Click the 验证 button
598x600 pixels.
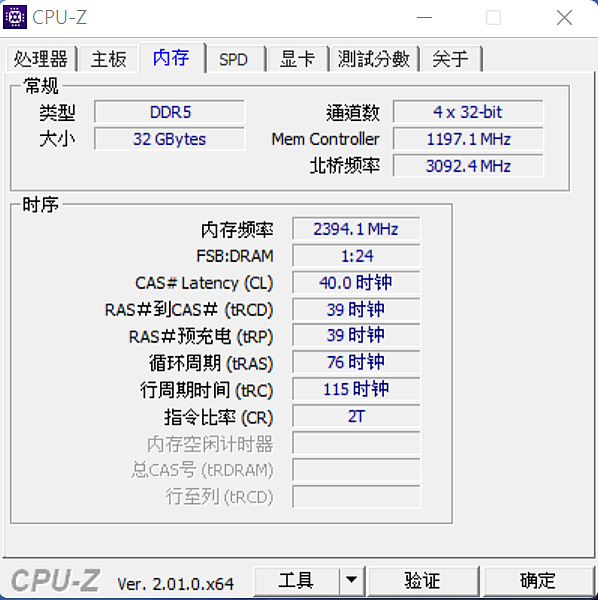pyautogui.click(x=422, y=581)
